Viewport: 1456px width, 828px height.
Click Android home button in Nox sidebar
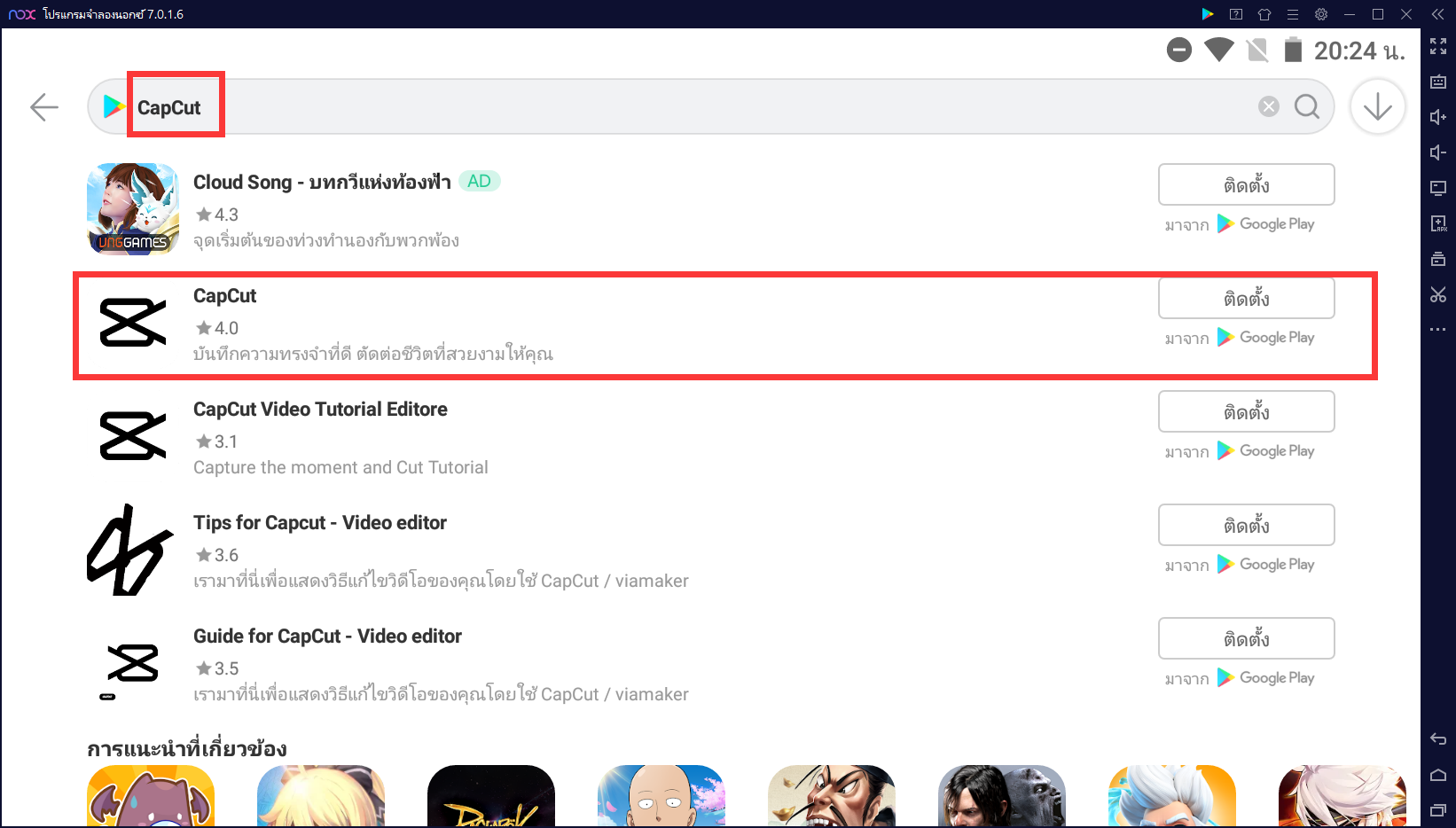click(1438, 775)
